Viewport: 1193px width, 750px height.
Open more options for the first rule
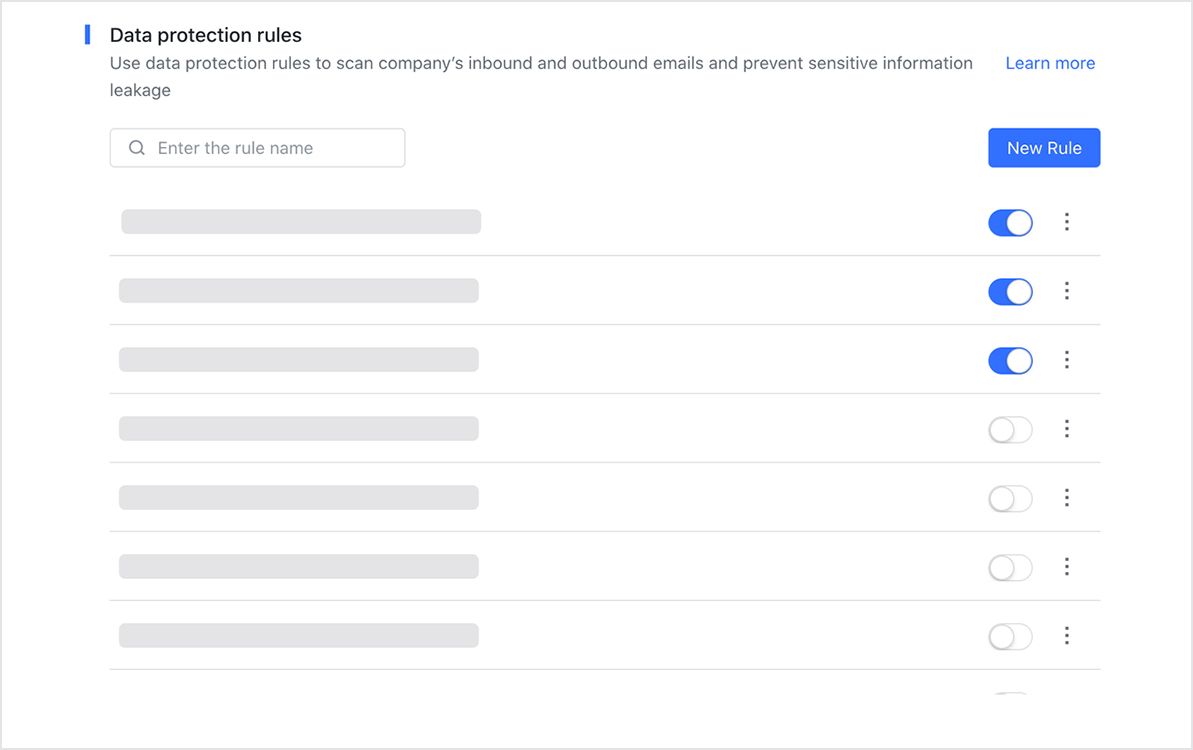tap(1067, 221)
